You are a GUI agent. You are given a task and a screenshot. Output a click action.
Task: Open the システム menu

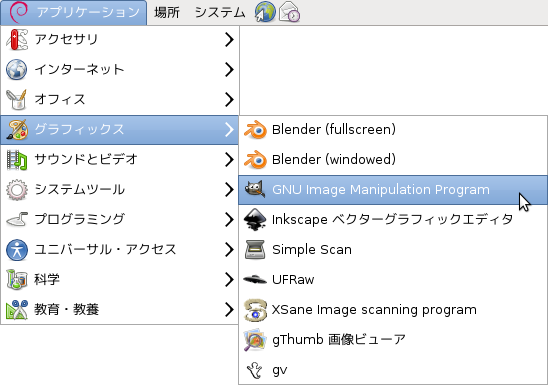click(220, 13)
